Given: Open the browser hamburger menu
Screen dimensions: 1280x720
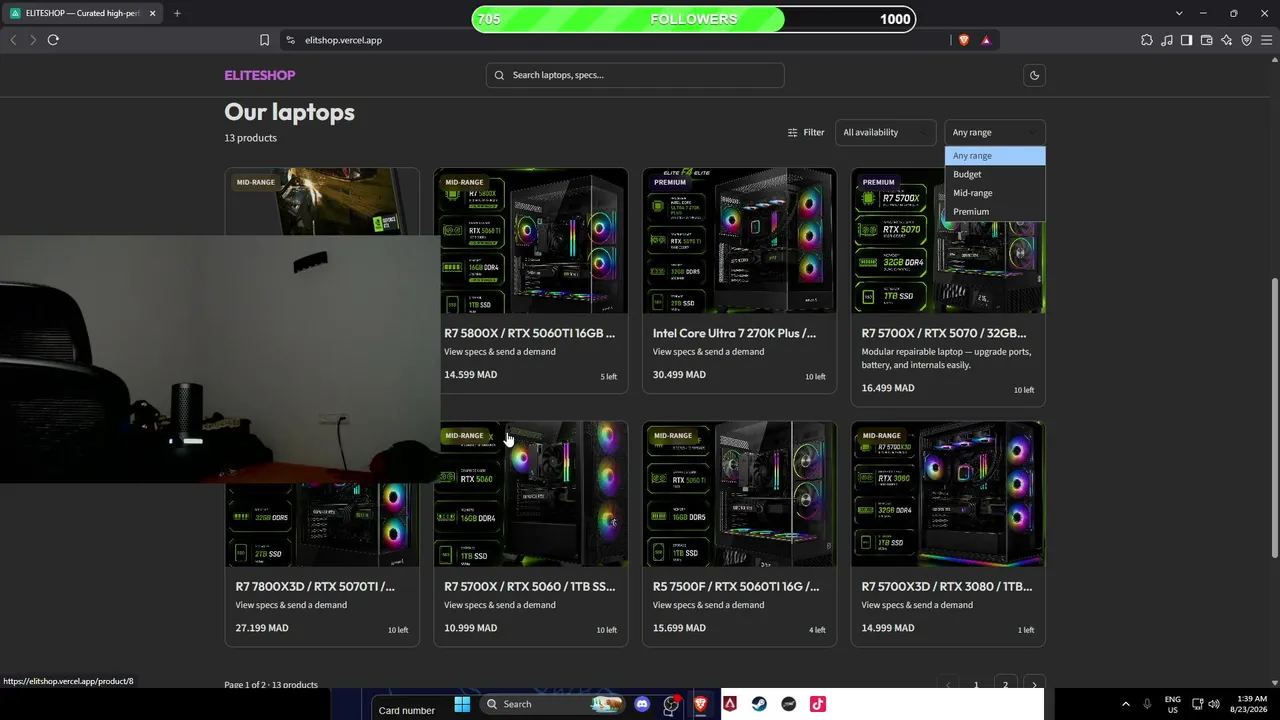Looking at the screenshot, I should point(1267,40).
